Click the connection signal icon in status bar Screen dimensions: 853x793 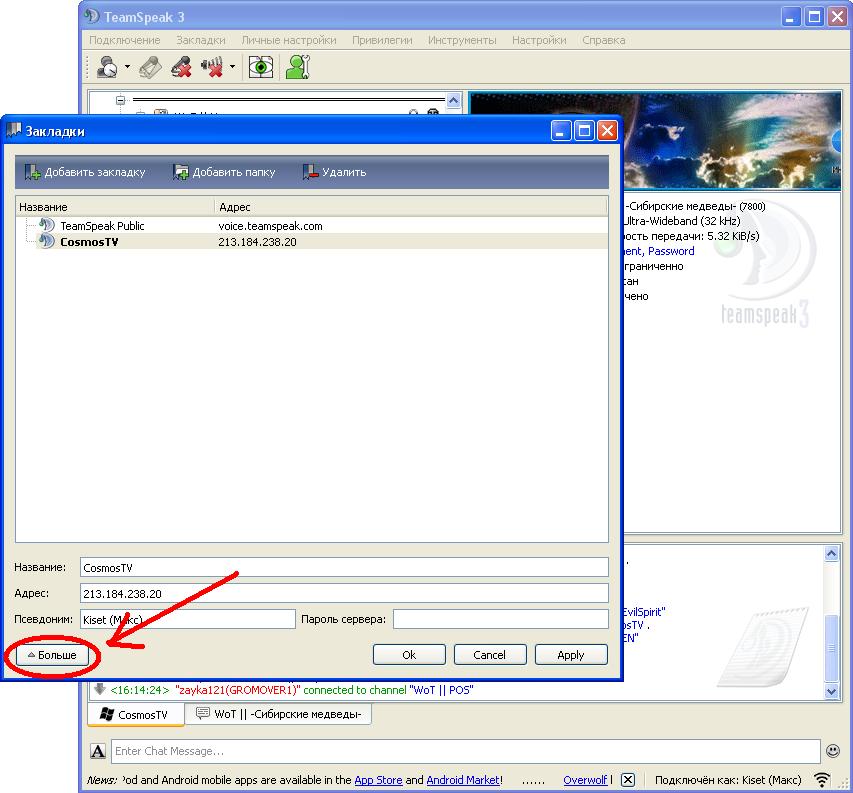pos(822,780)
